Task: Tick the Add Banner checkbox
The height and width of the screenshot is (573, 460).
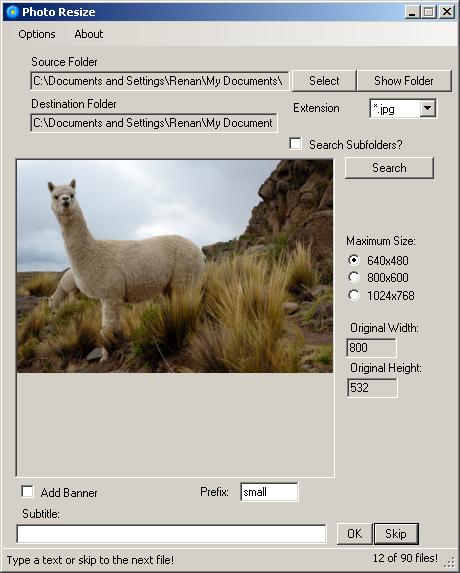Action: click(x=27, y=492)
